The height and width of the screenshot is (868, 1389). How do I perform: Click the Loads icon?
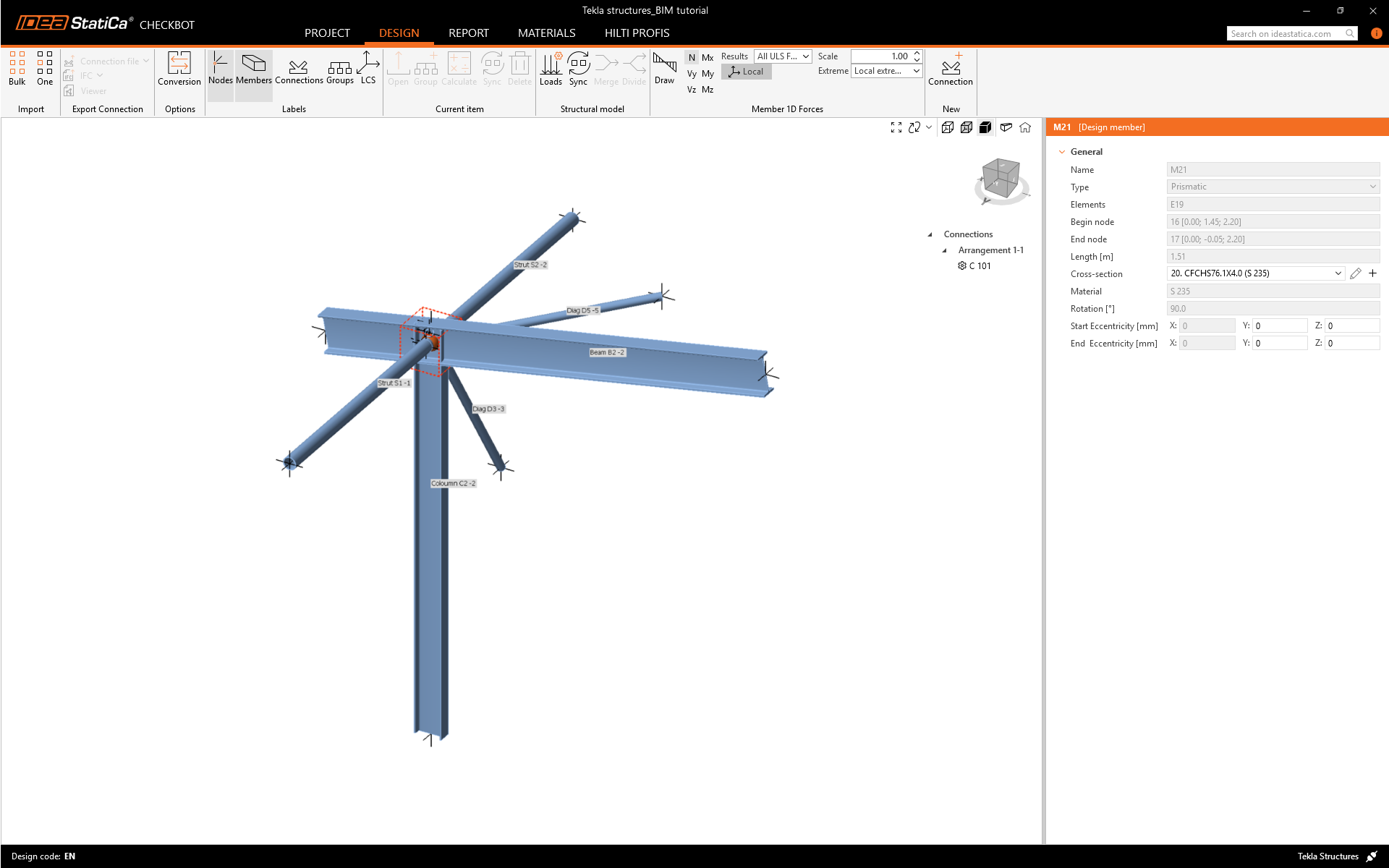point(551,68)
